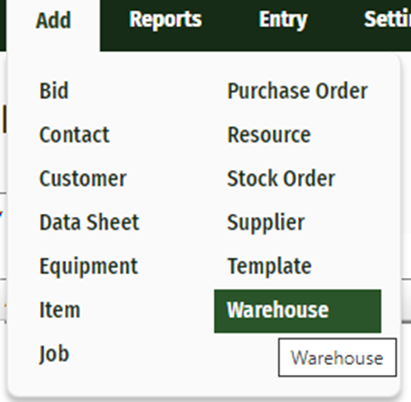Open the Add menu tab

coord(53,21)
